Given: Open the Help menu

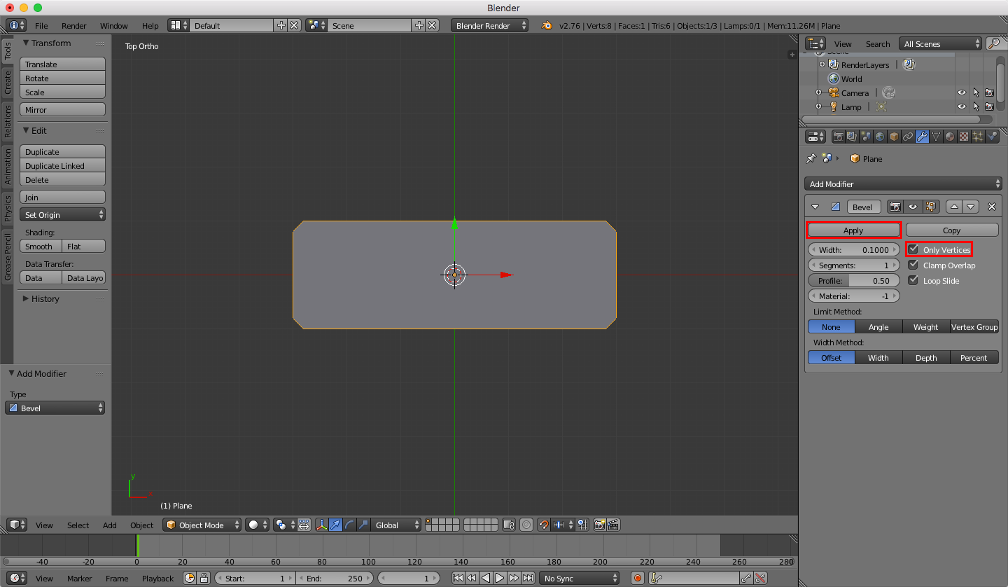Looking at the screenshot, I should coord(150,26).
